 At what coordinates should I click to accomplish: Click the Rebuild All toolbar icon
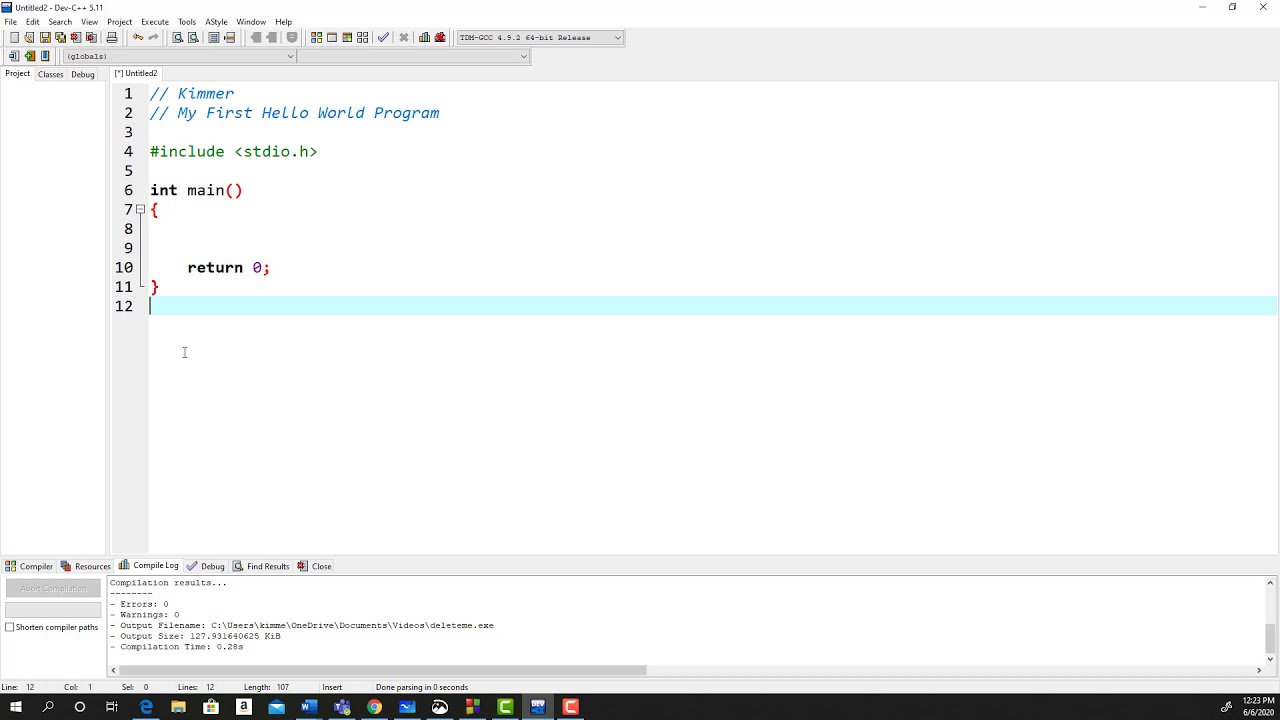click(362, 37)
